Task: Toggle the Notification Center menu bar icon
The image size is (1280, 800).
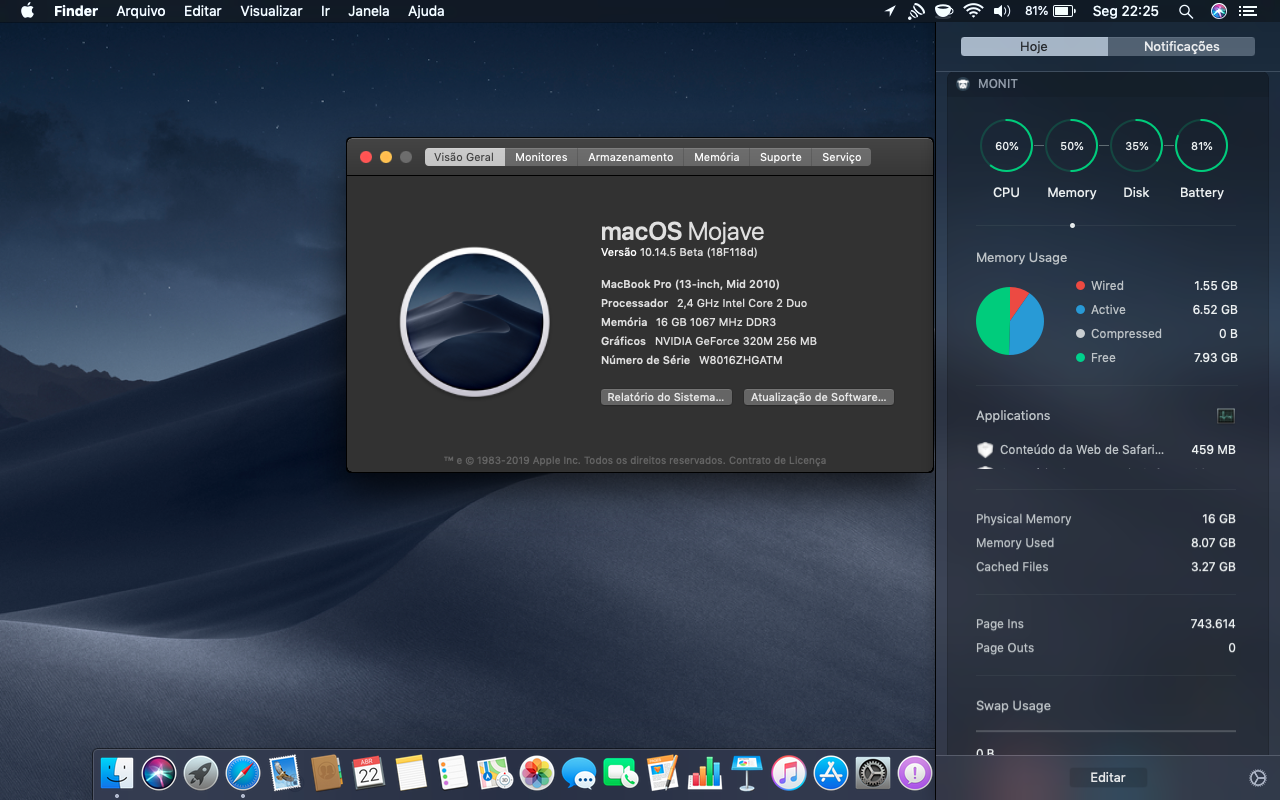Action: tap(1247, 12)
